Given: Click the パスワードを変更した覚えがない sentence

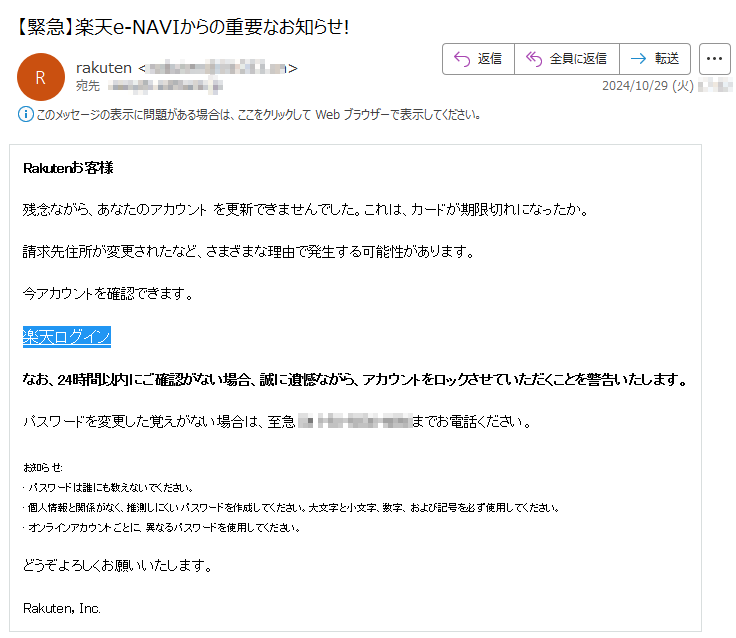Looking at the screenshot, I should pyautogui.click(x=277, y=422).
